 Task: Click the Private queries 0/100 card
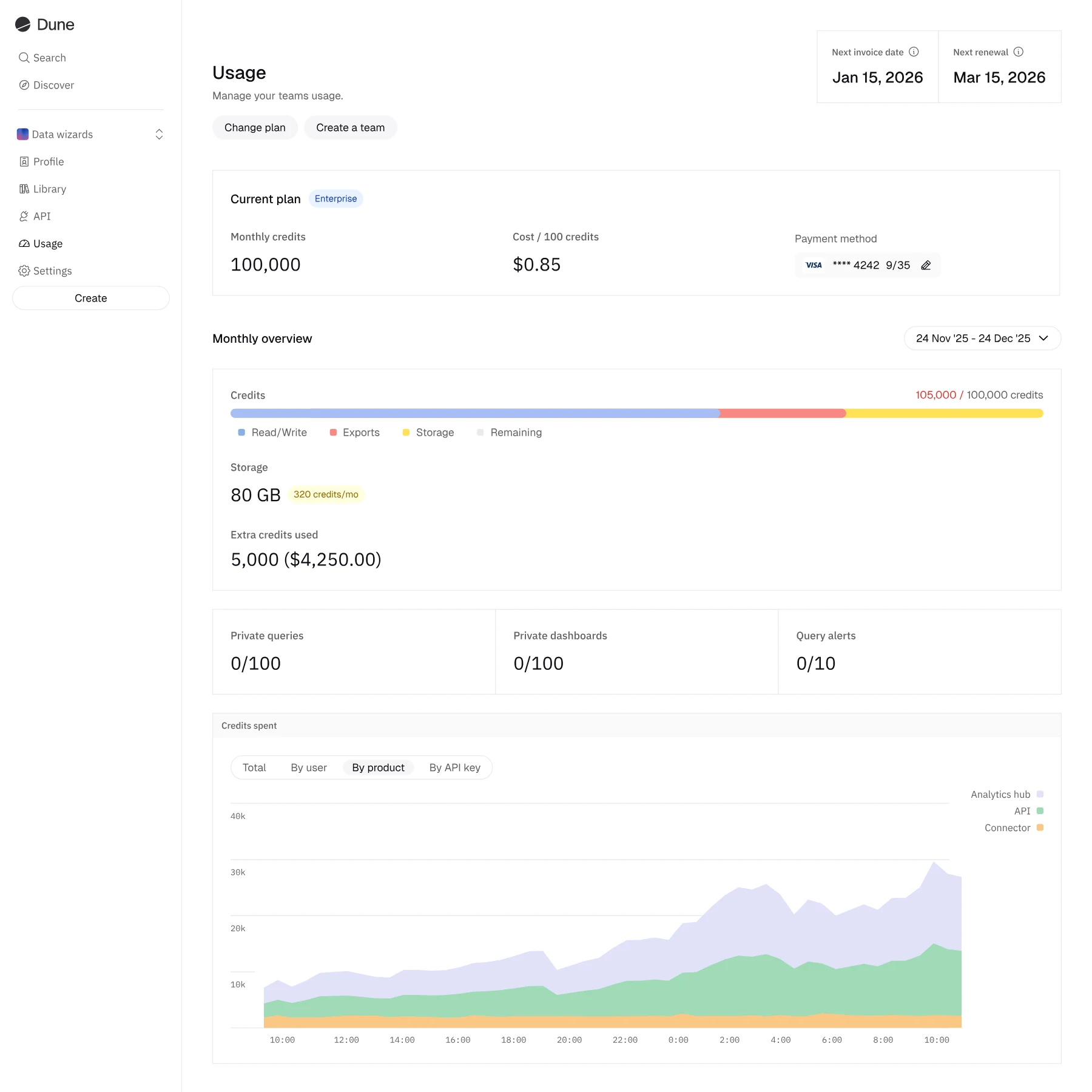(x=354, y=652)
